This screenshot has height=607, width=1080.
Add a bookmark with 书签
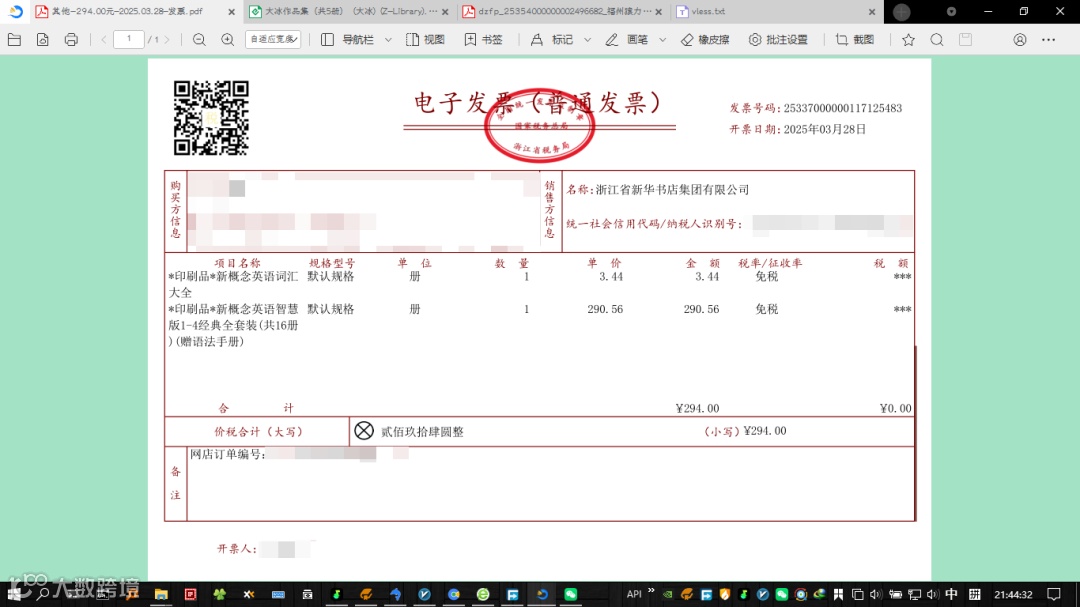pyautogui.click(x=484, y=40)
